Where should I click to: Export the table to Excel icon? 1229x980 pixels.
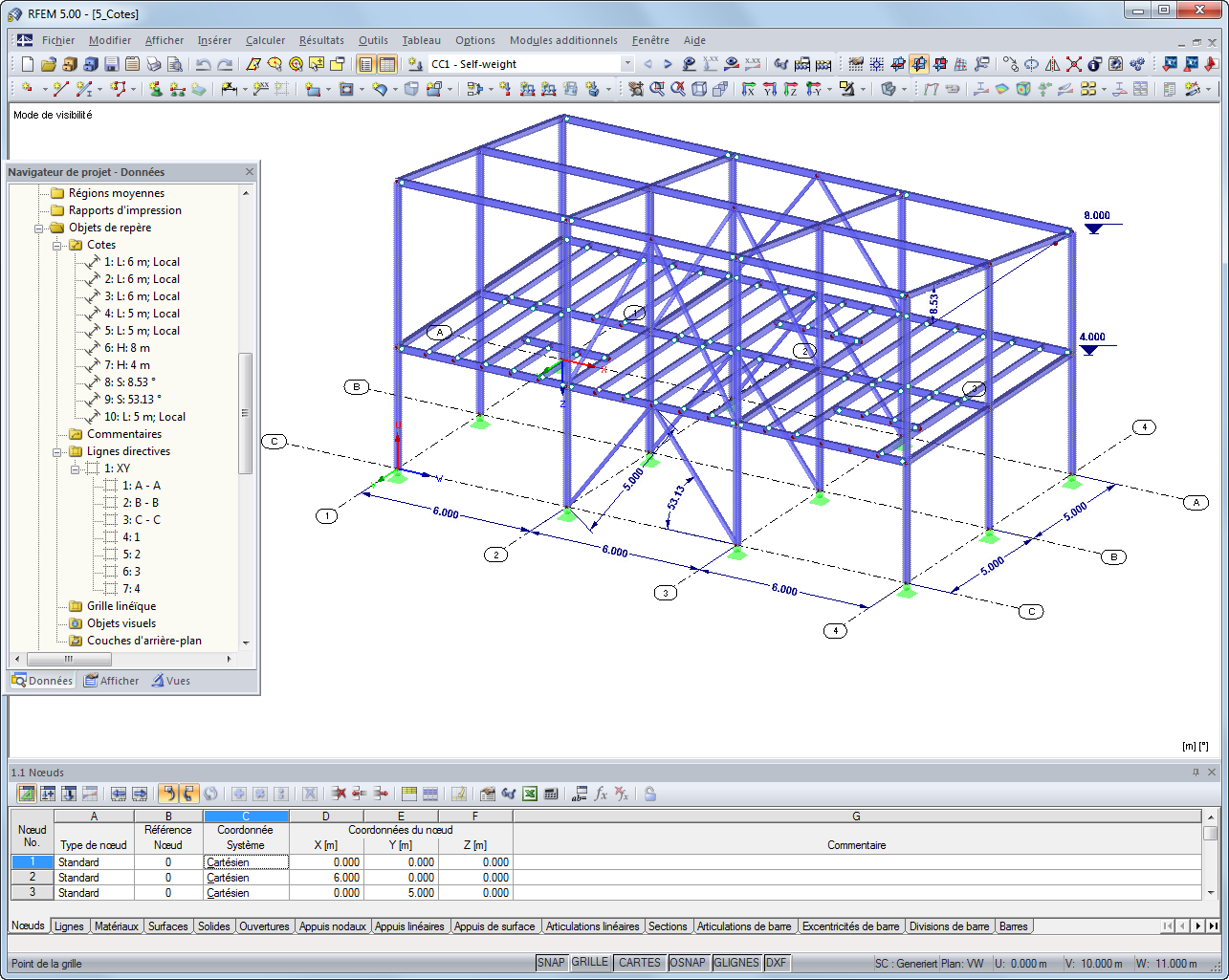tap(530, 794)
